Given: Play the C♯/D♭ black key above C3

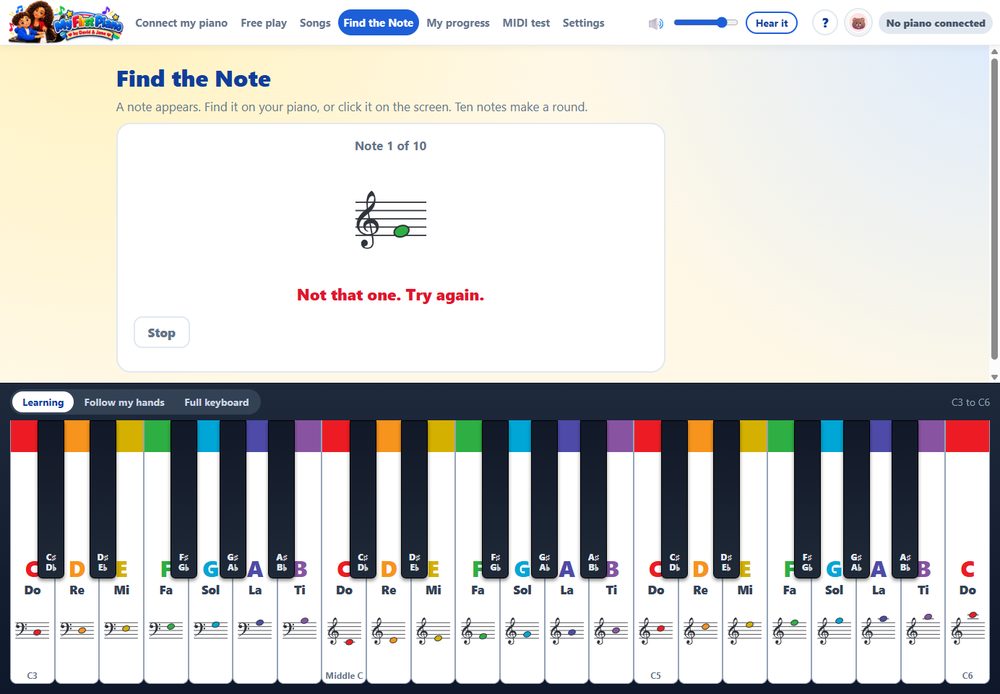Looking at the screenshot, I should (51, 498).
